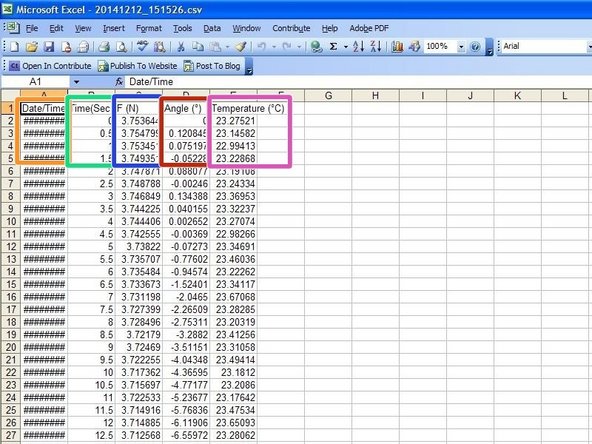Click the Insert Function fx icon
Screen dimensions: 592x444
[119, 82]
